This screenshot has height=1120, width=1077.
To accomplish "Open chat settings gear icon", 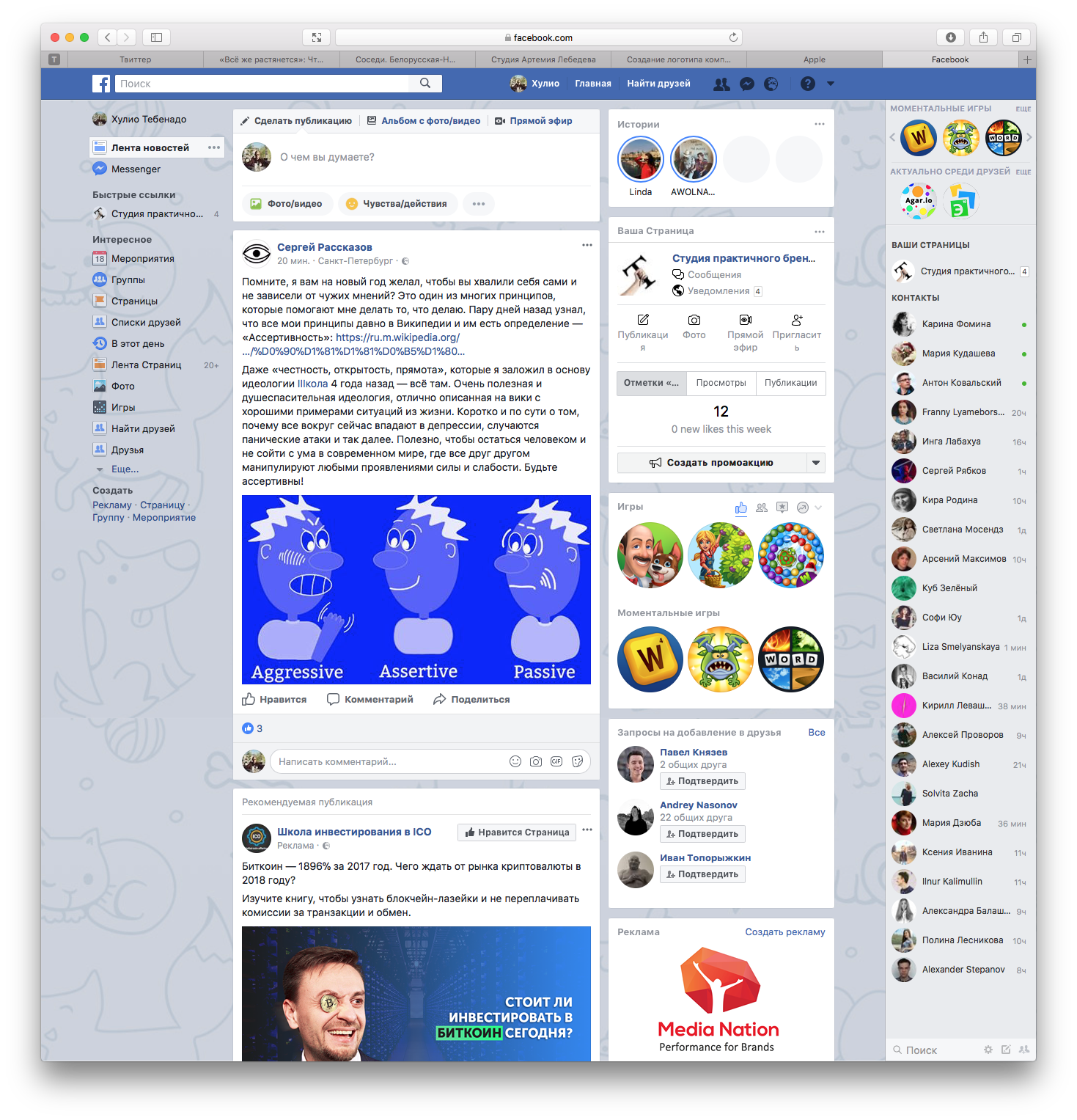I will (x=988, y=1050).
